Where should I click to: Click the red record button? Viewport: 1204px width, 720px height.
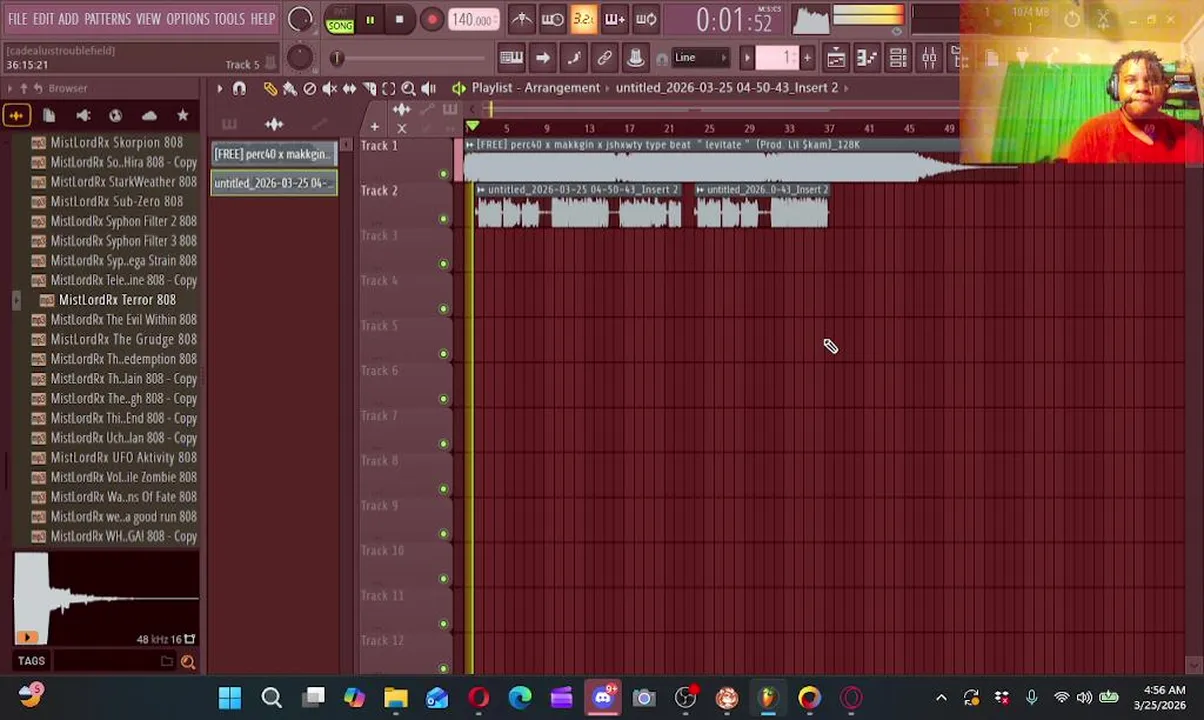pyautogui.click(x=431, y=19)
